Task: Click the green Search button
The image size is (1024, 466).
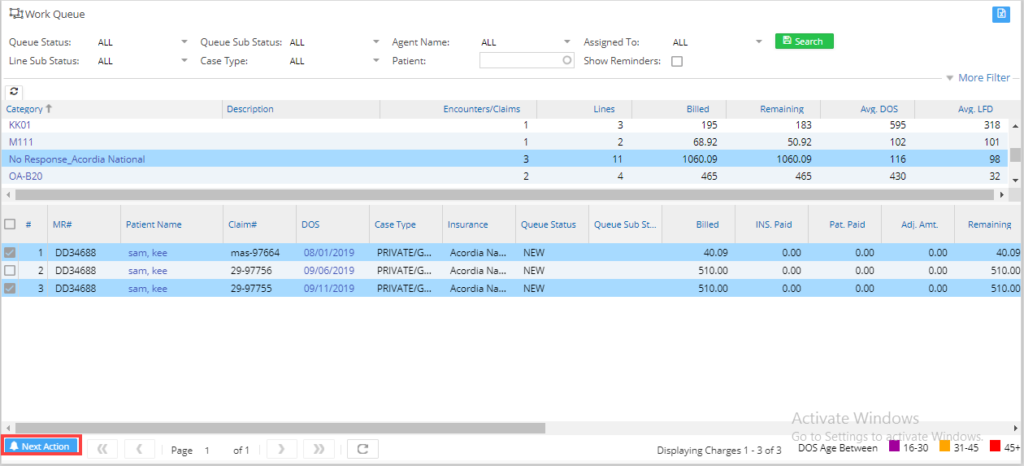Action: 804,42
